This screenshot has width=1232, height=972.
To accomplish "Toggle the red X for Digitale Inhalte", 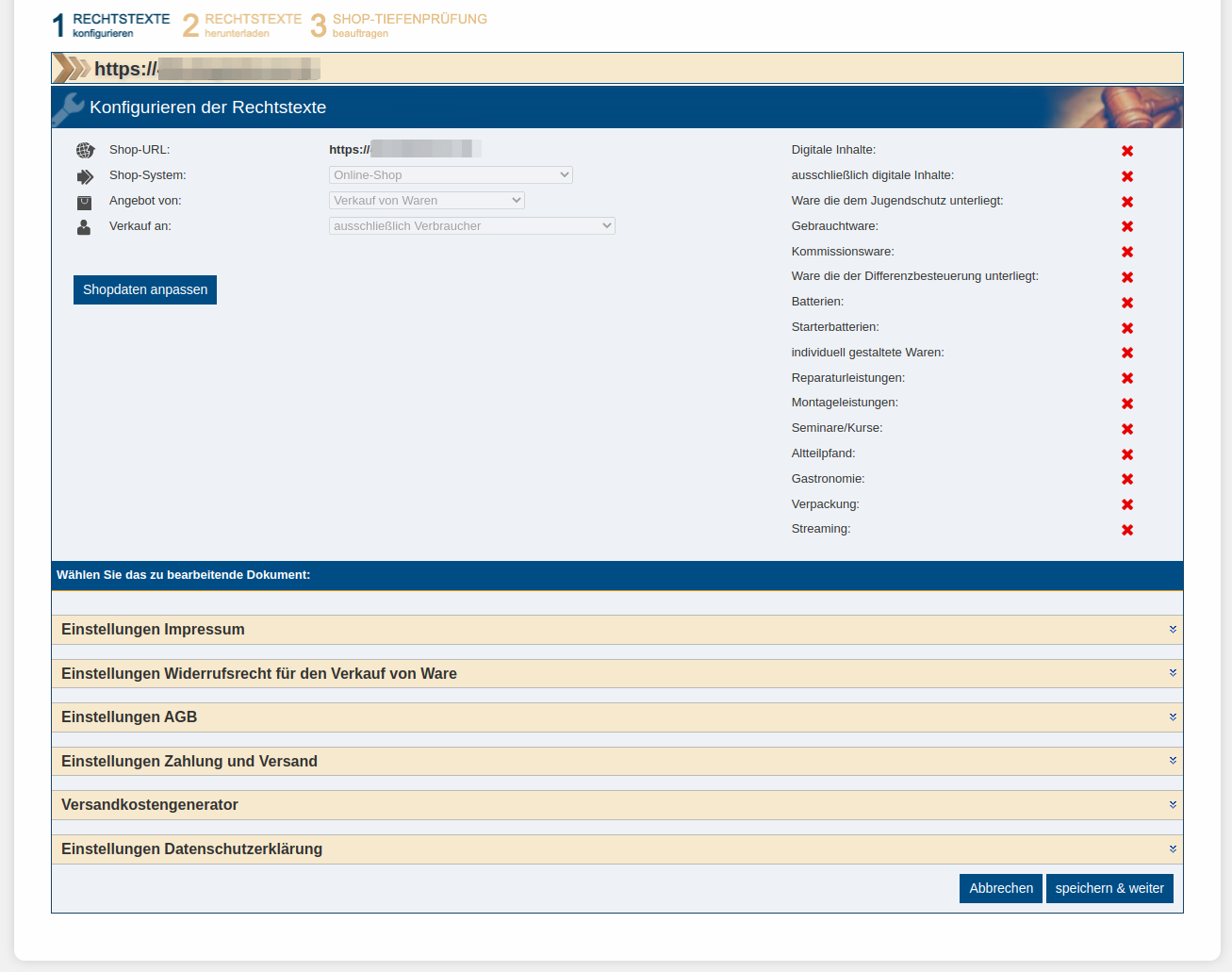I will pyautogui.click(x=1127, y=150).
